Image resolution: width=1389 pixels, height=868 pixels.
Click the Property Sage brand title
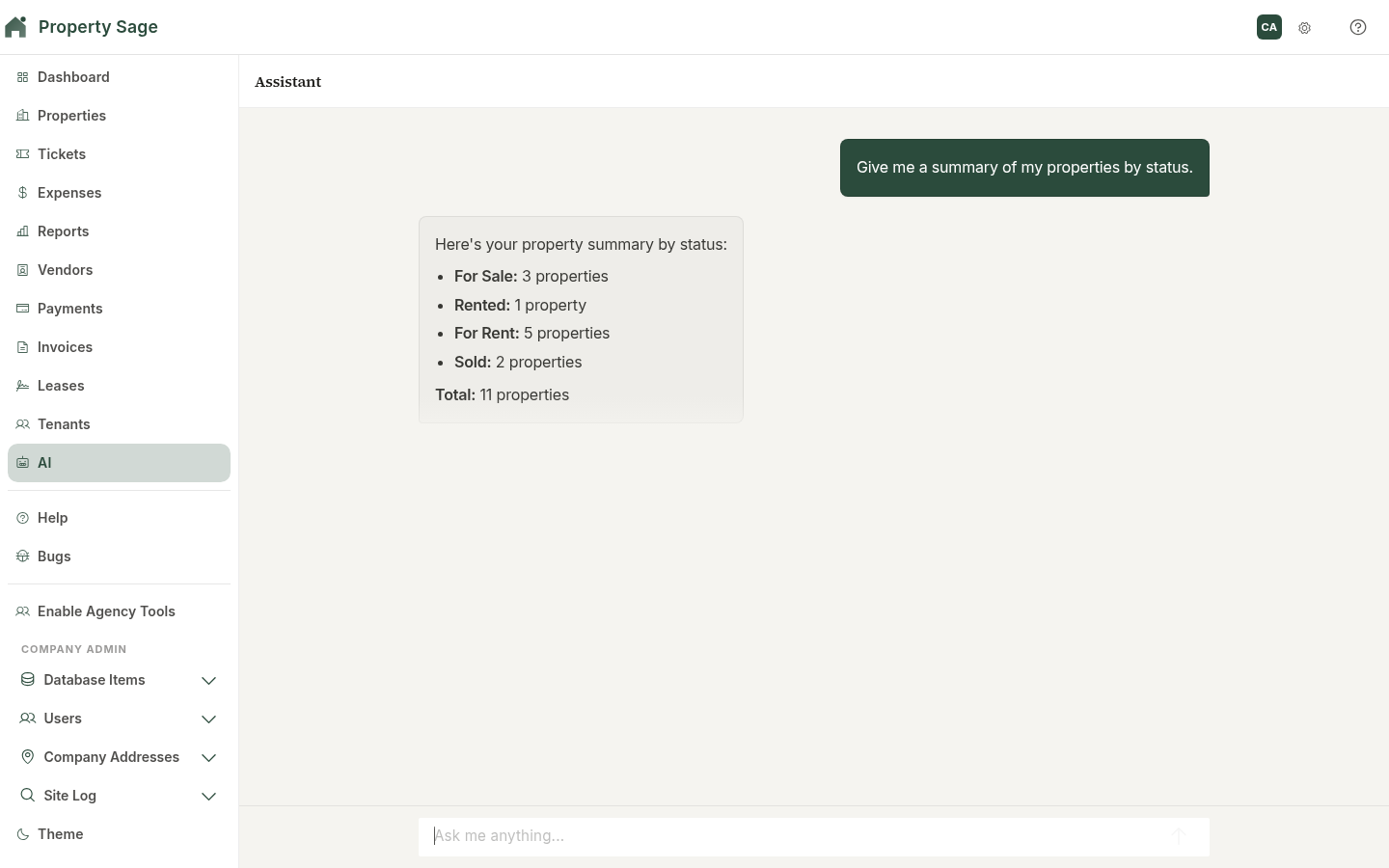click(x=98, y=27)
